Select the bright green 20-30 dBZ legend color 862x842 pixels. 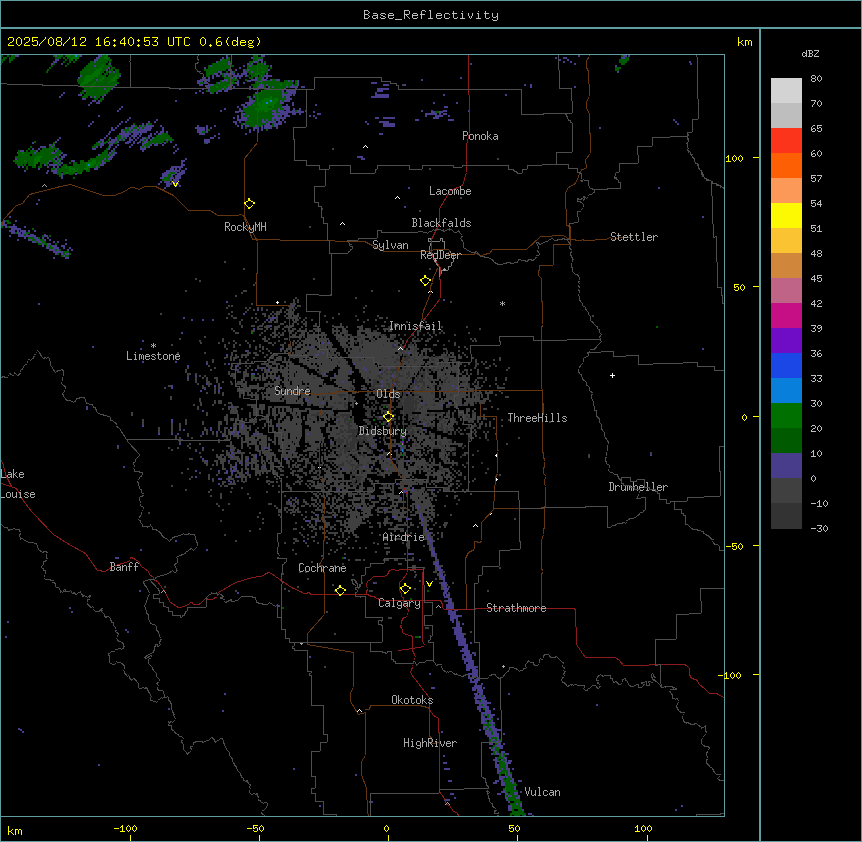[786, 416]
